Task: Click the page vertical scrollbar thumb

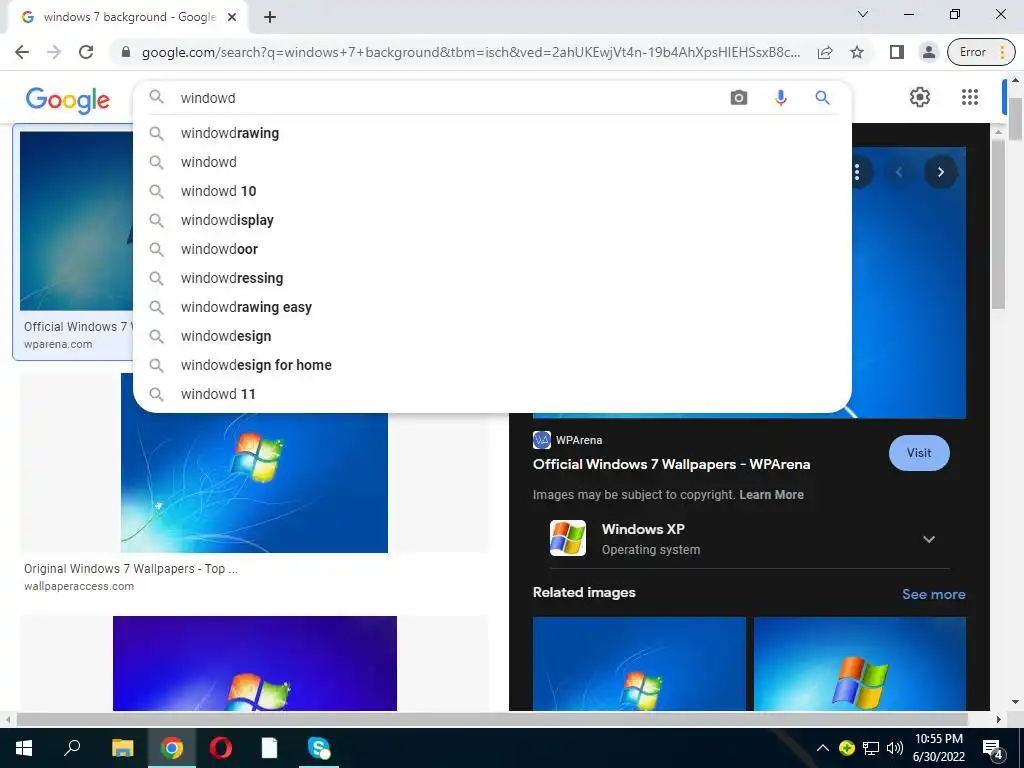Action: click(1016, 118)
